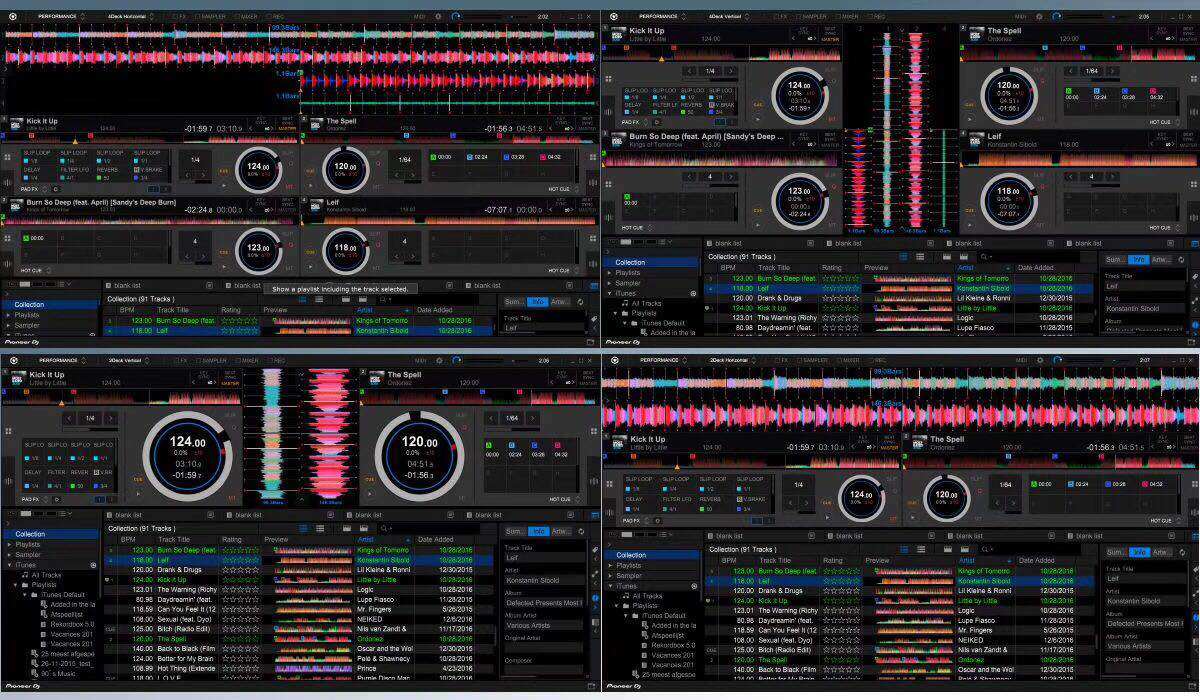Expand Playlists tree node, 2Deck Vertical window
This screenshot has width=1200, height=700.
pos(9,544)
